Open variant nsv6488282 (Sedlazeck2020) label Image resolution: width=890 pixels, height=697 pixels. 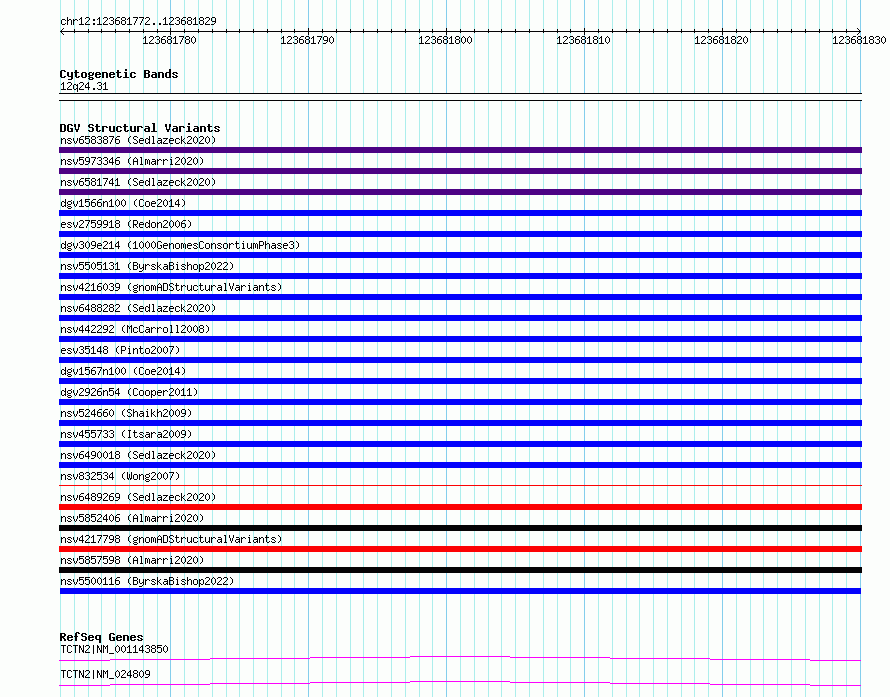138,308
